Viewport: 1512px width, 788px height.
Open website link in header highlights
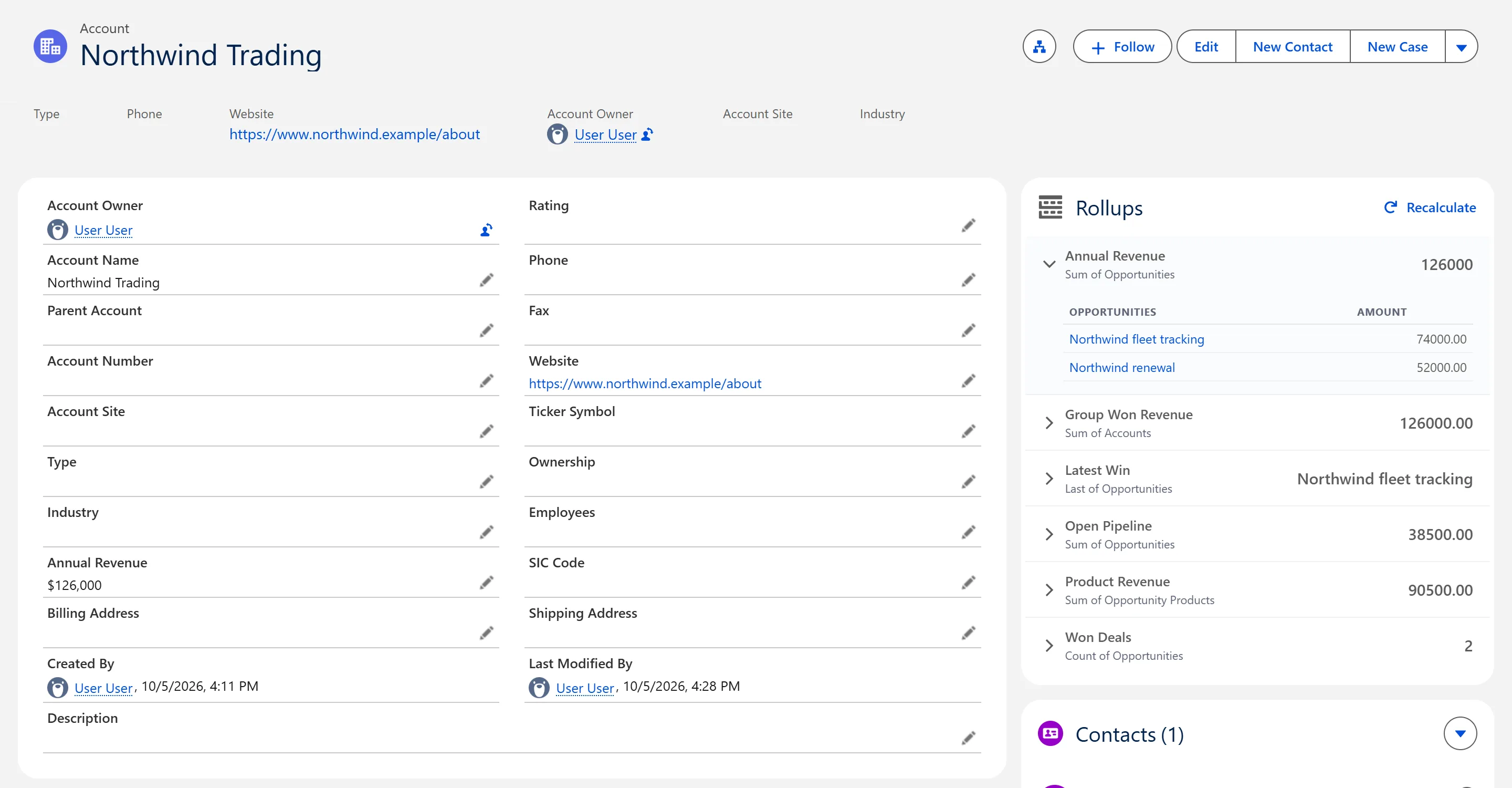(354, 134)
